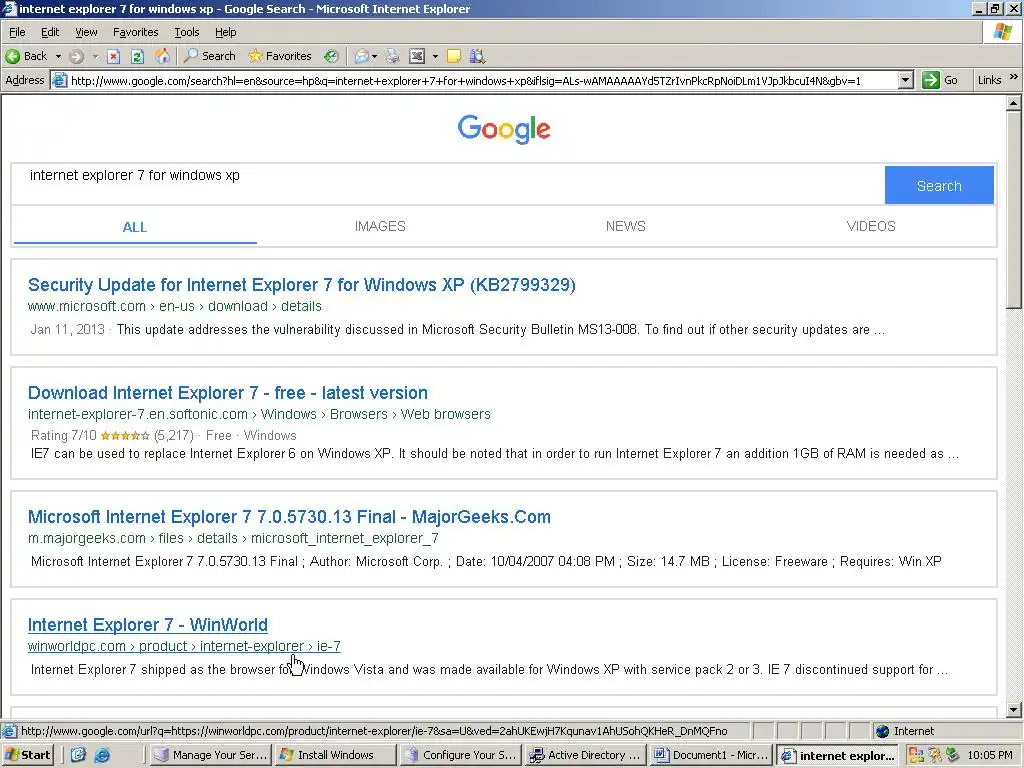Screen dimensions: 1024x768
Task: Expand the Edit tool dropdown arrow
Action: click(x=436, y=57)
